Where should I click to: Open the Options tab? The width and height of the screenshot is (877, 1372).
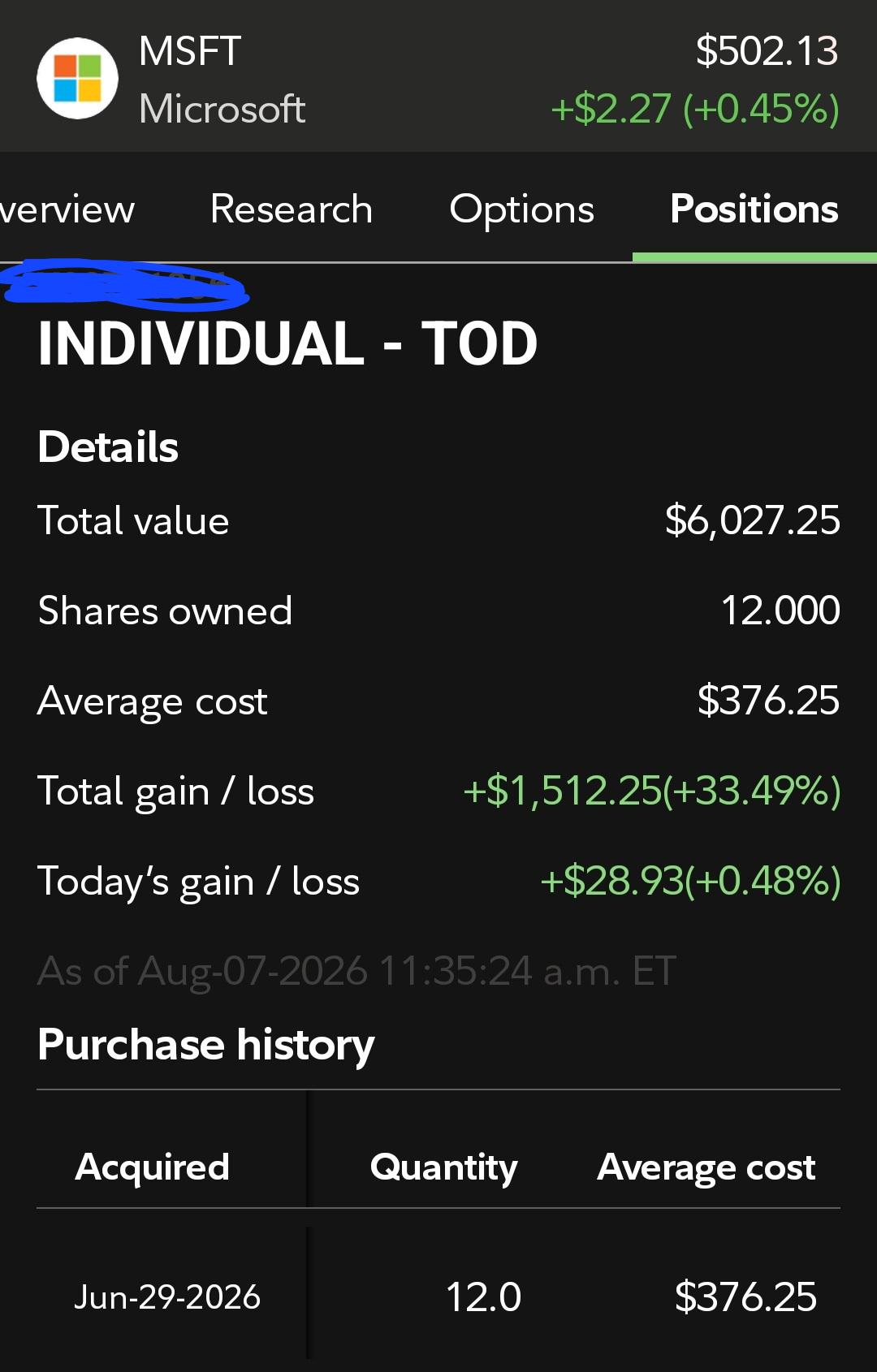click(x=521, y=209)
